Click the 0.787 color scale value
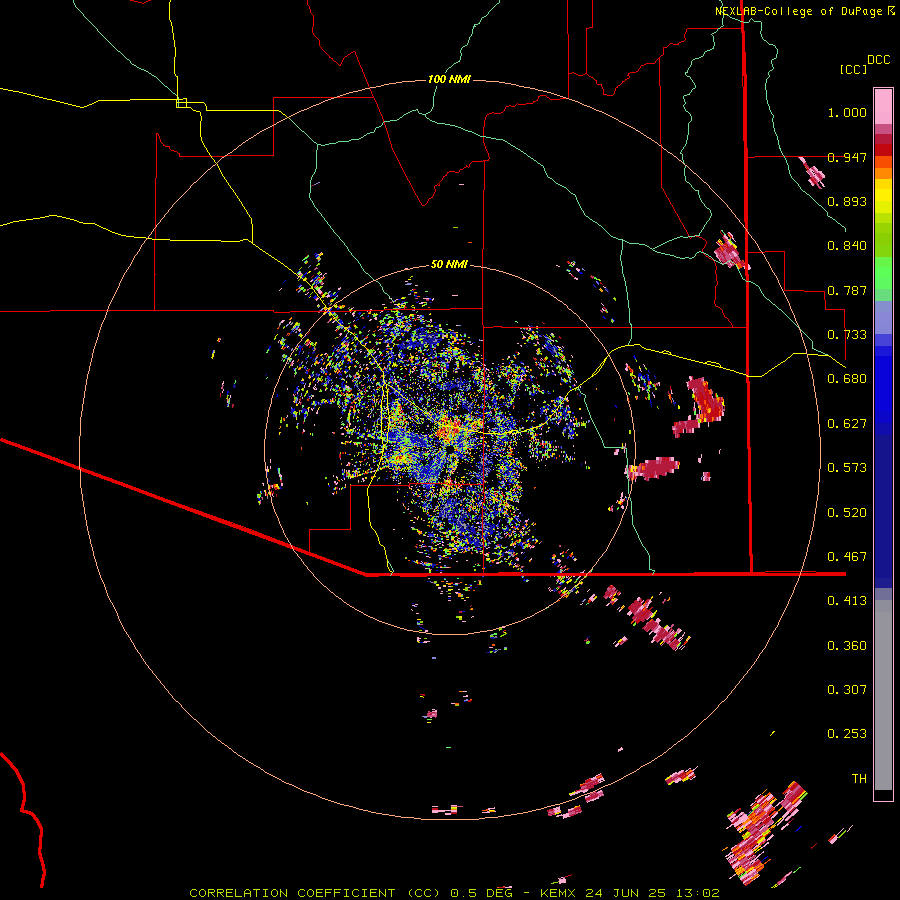900x900 pixels. [x=847, y=290]
